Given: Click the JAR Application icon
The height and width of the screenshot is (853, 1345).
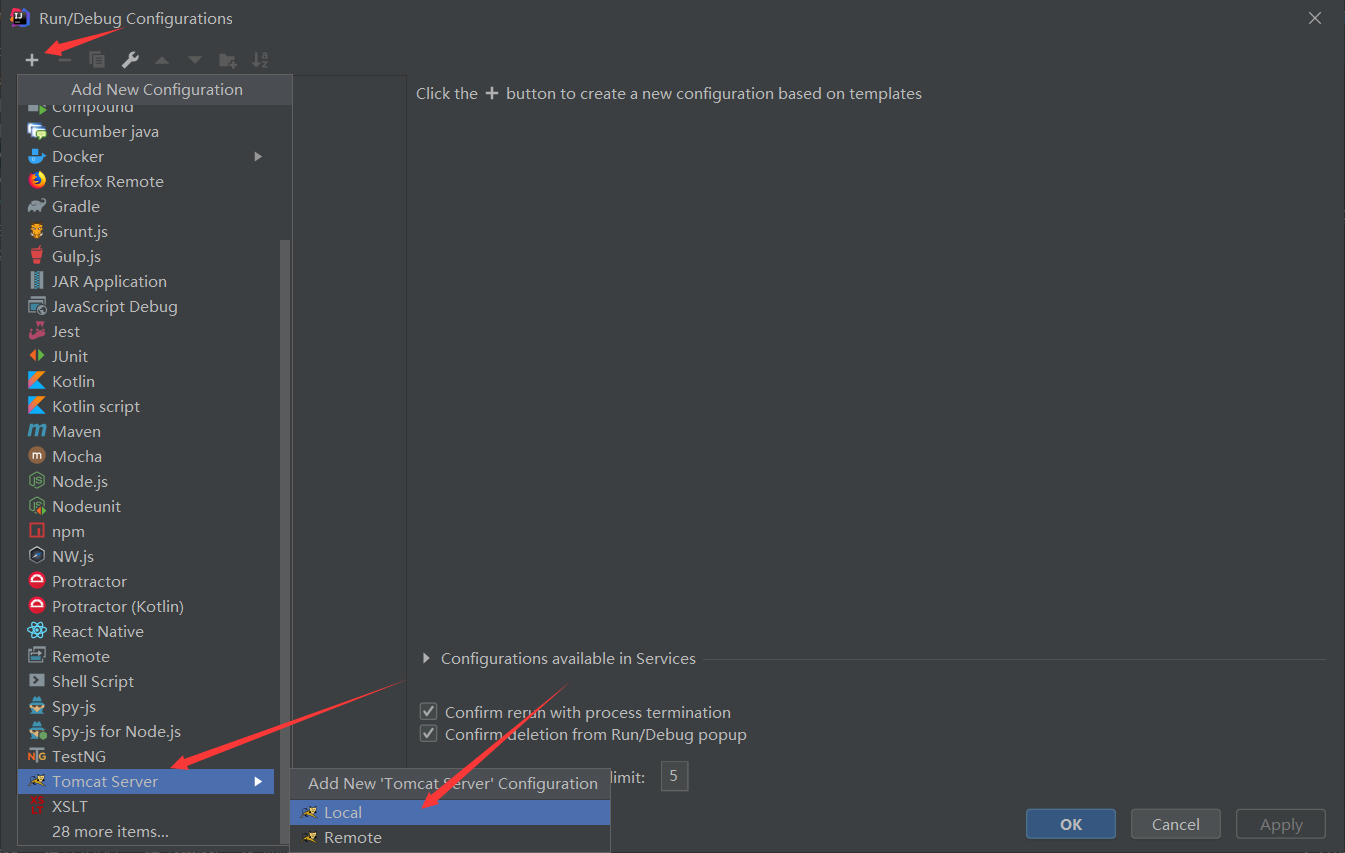Looking at the screenshot, I should coord(37,281).
